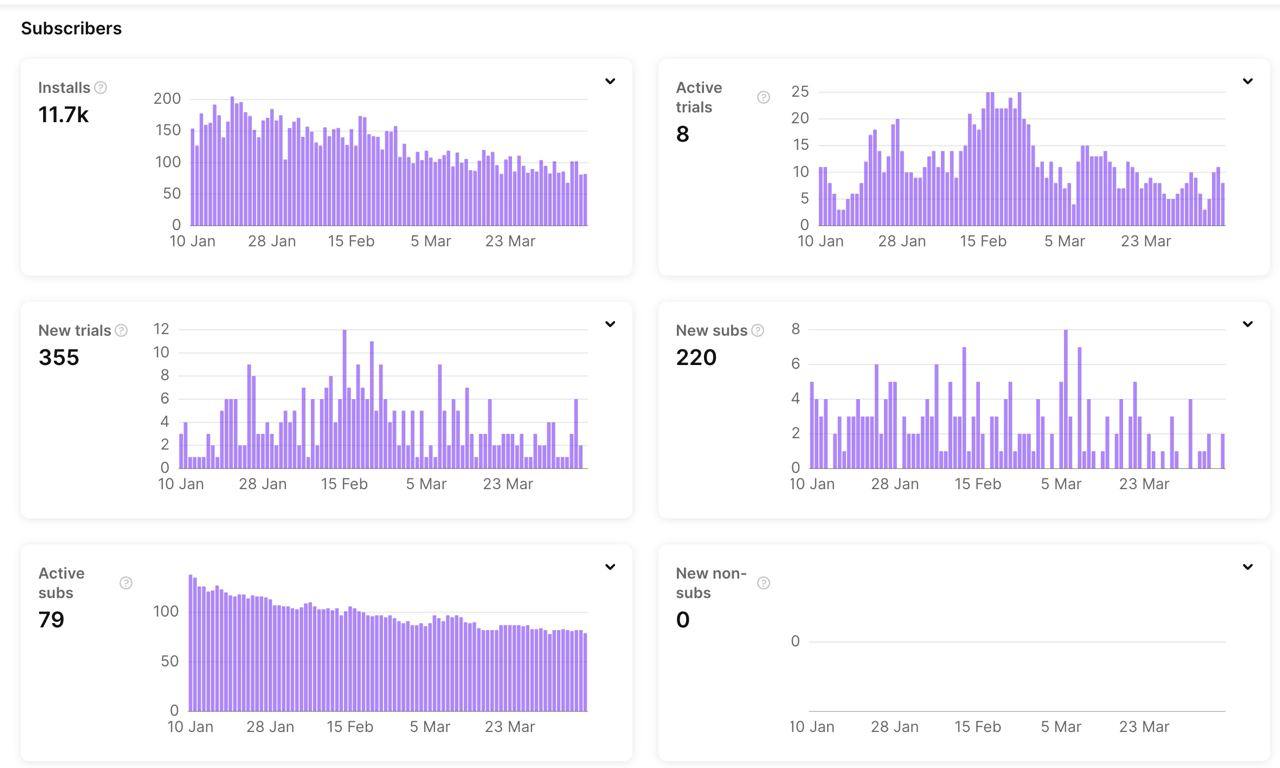Expand the New non-subs card dropdown arrow
The width and height of the screenshot is (1280, 768).
[1247, 567]
